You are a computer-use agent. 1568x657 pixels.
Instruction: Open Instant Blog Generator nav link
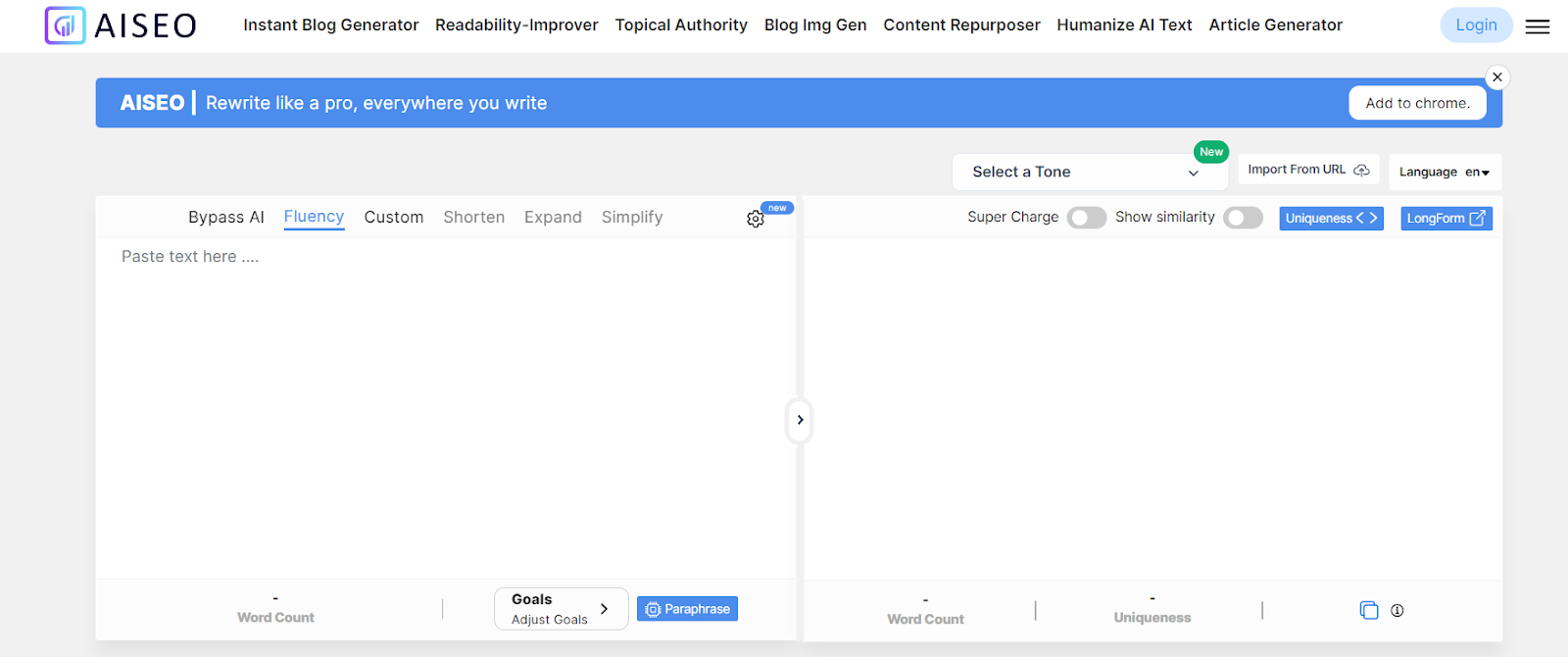[x=331, y=25]
